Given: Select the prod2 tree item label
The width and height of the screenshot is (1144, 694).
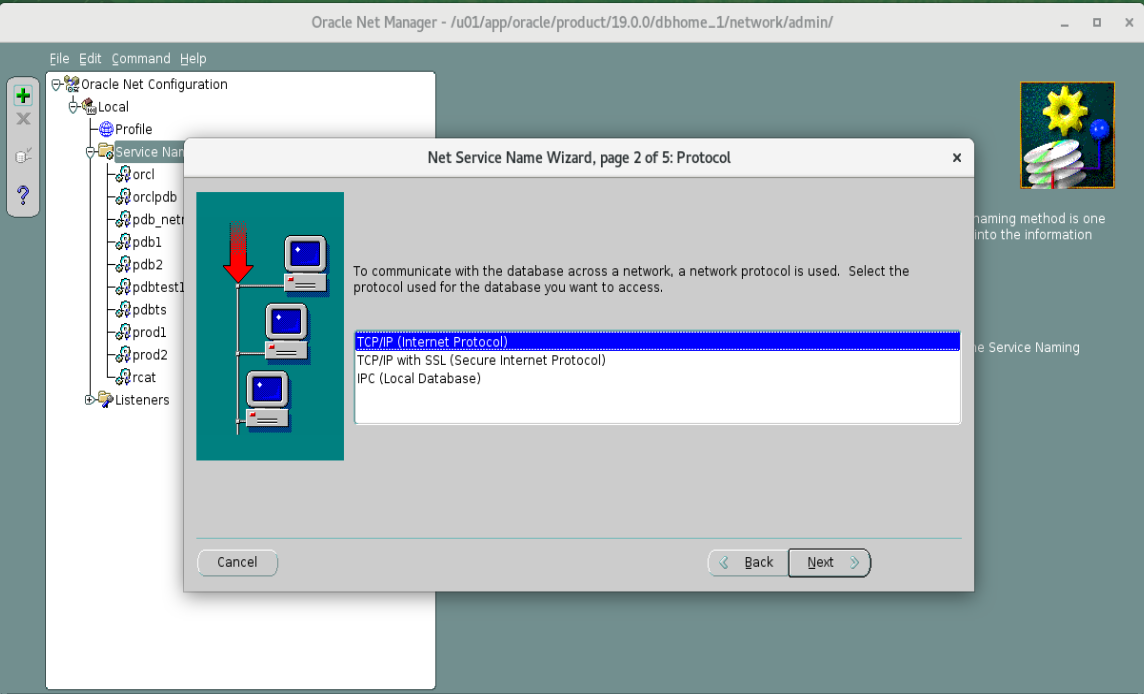Looking at the screenshot, I should (150, 355).
